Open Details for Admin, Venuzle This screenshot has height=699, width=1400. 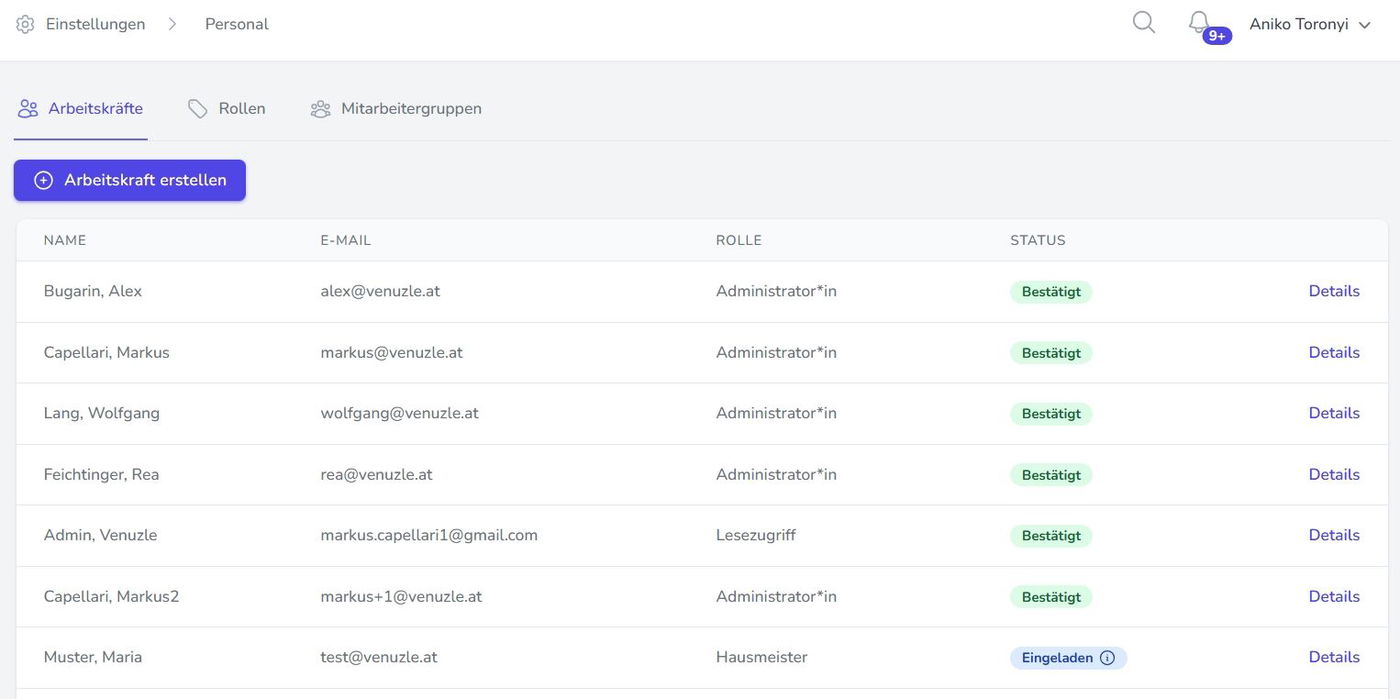tap(1334, 535)
